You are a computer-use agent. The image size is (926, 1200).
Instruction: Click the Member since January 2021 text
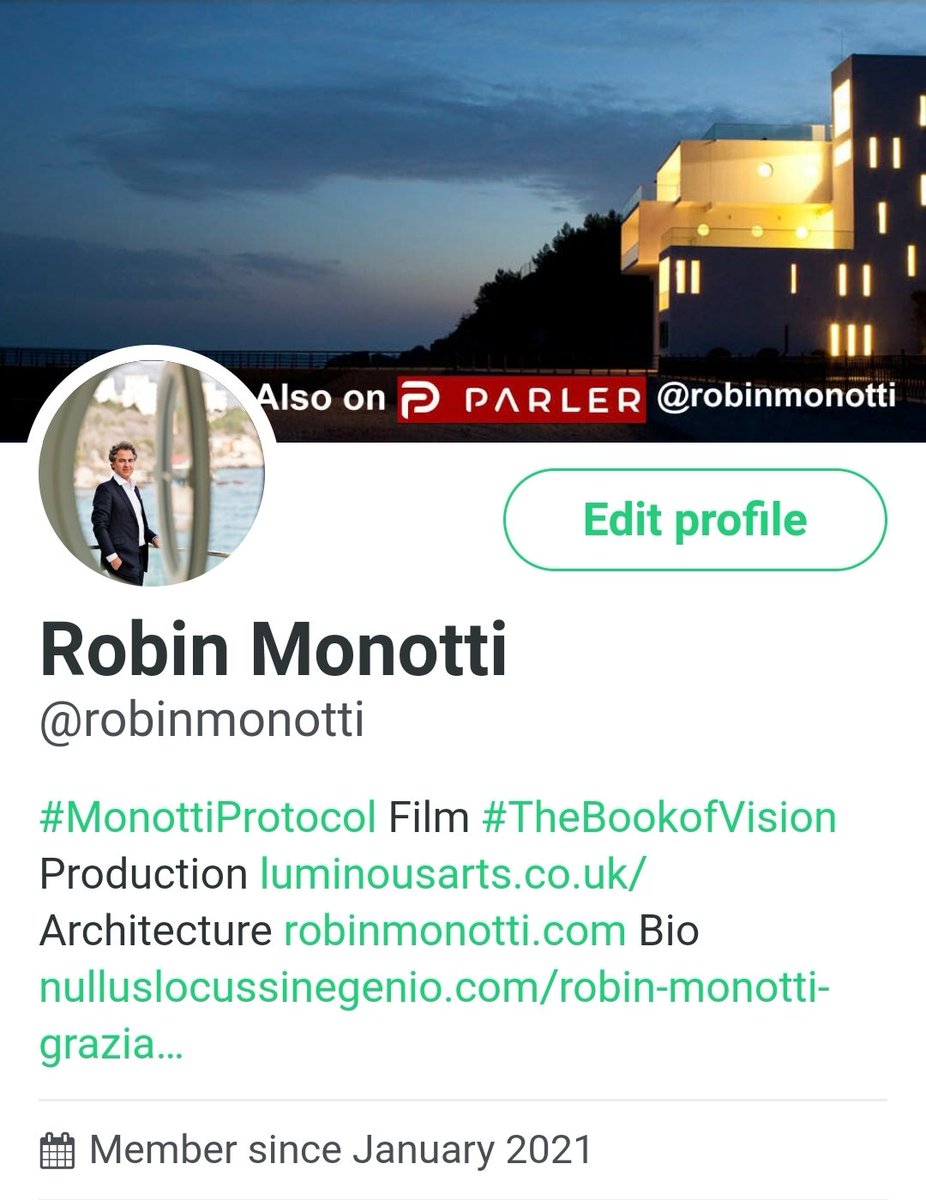(341, 1150)
